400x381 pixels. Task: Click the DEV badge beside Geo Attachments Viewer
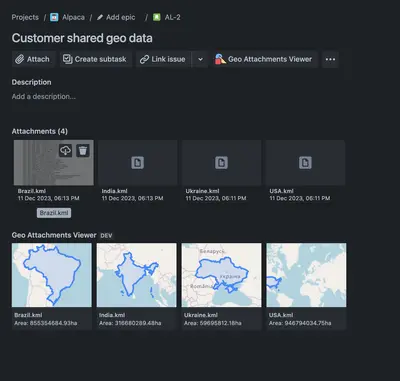[106, 236]
